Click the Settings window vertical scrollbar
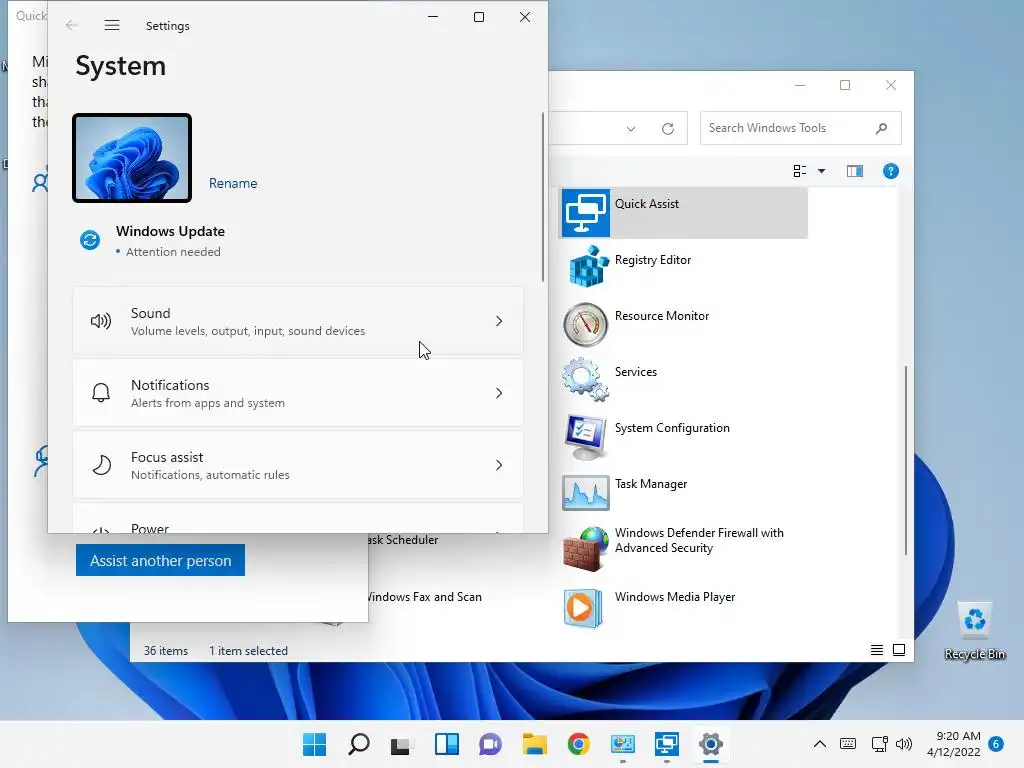 (x=543, y=197)
